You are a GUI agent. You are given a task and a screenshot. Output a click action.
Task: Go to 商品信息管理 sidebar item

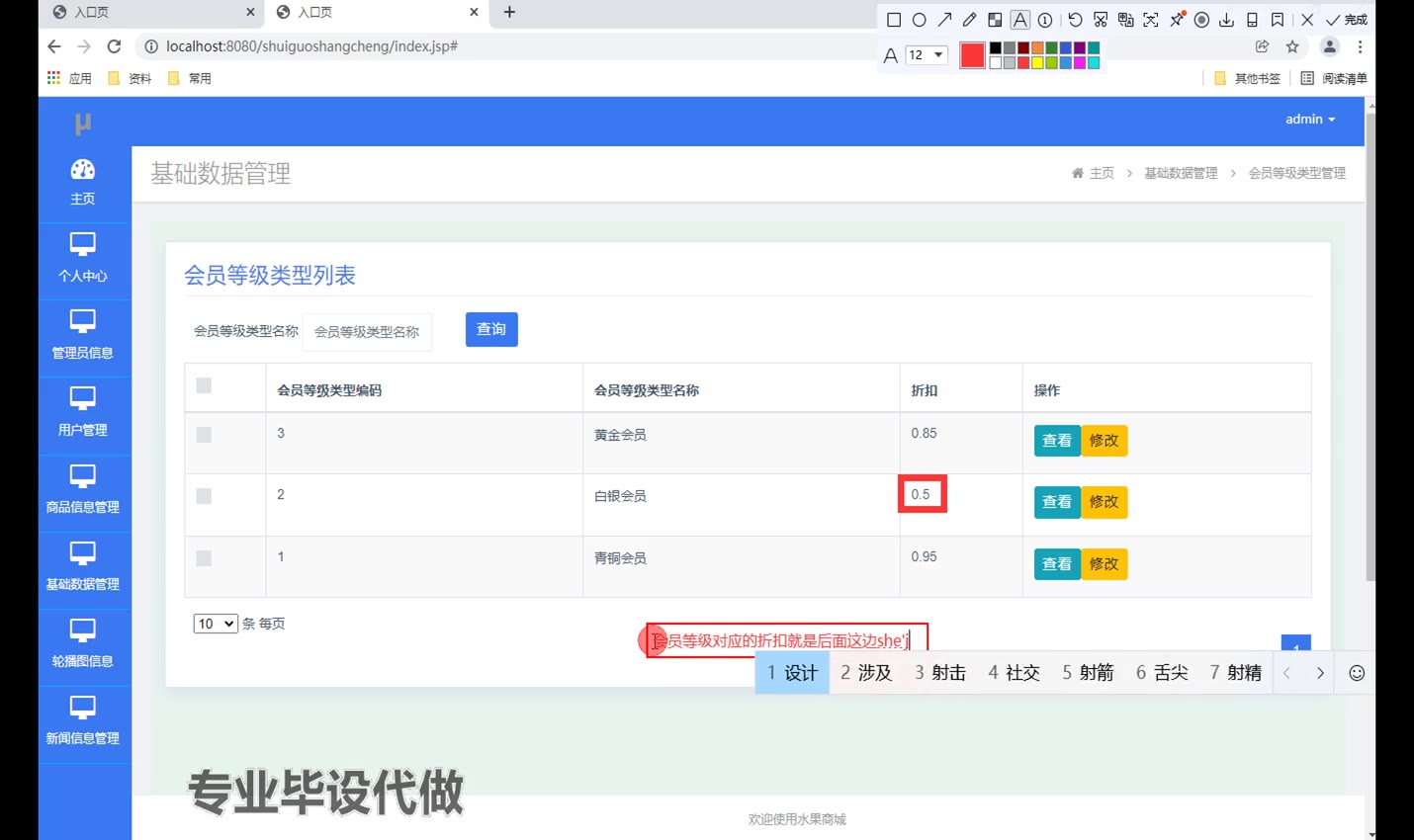[x=83, y=489]
